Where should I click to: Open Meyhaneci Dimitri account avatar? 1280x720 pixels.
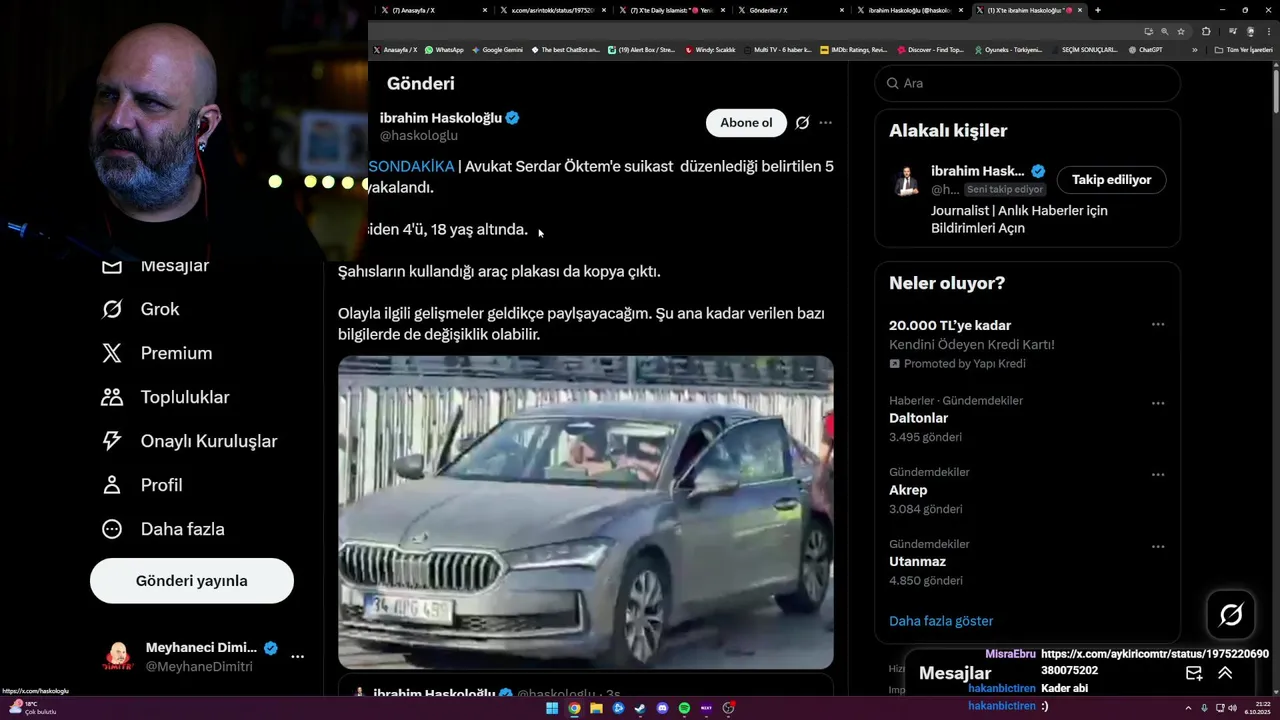[118, 657]
